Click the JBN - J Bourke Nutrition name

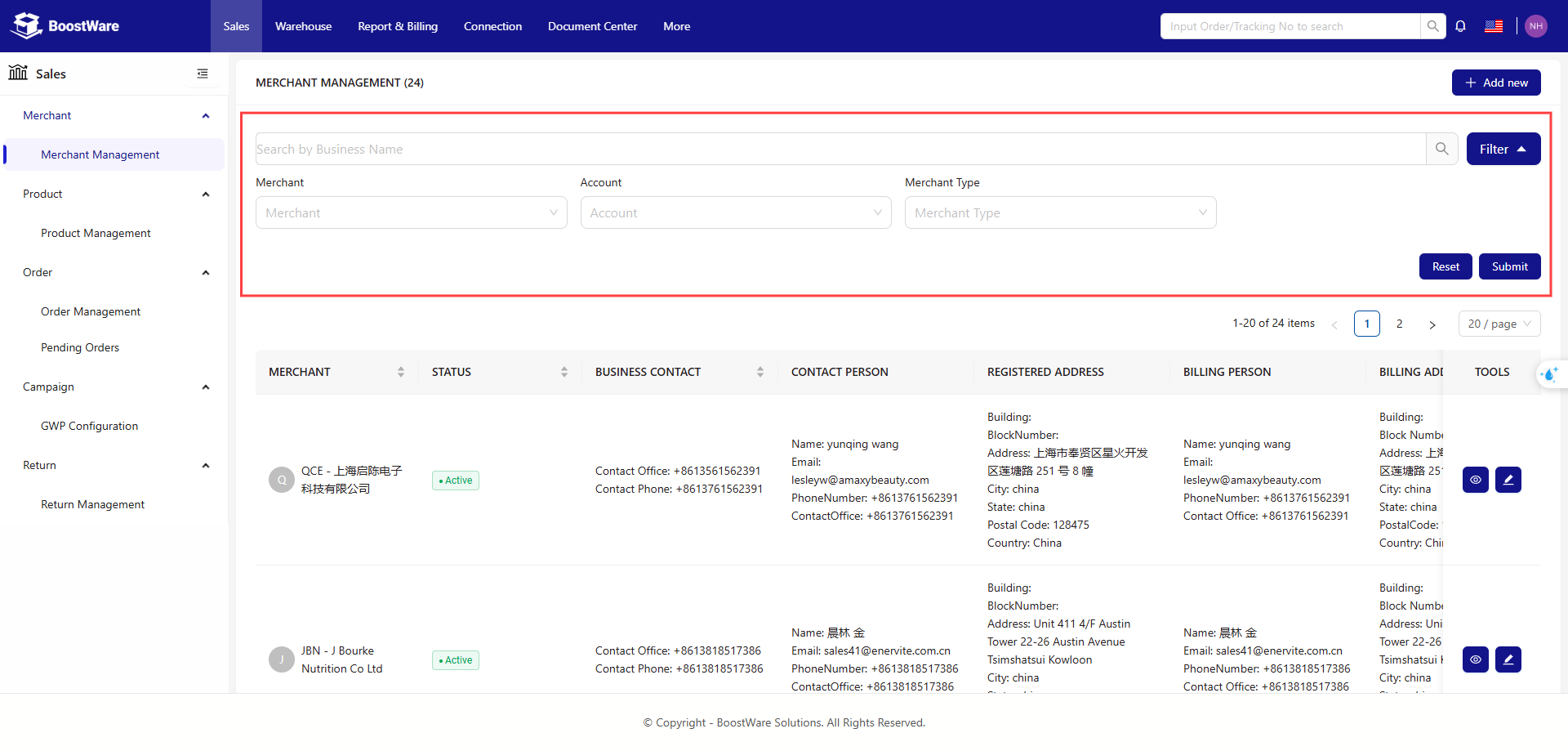(x=342, y=659)
